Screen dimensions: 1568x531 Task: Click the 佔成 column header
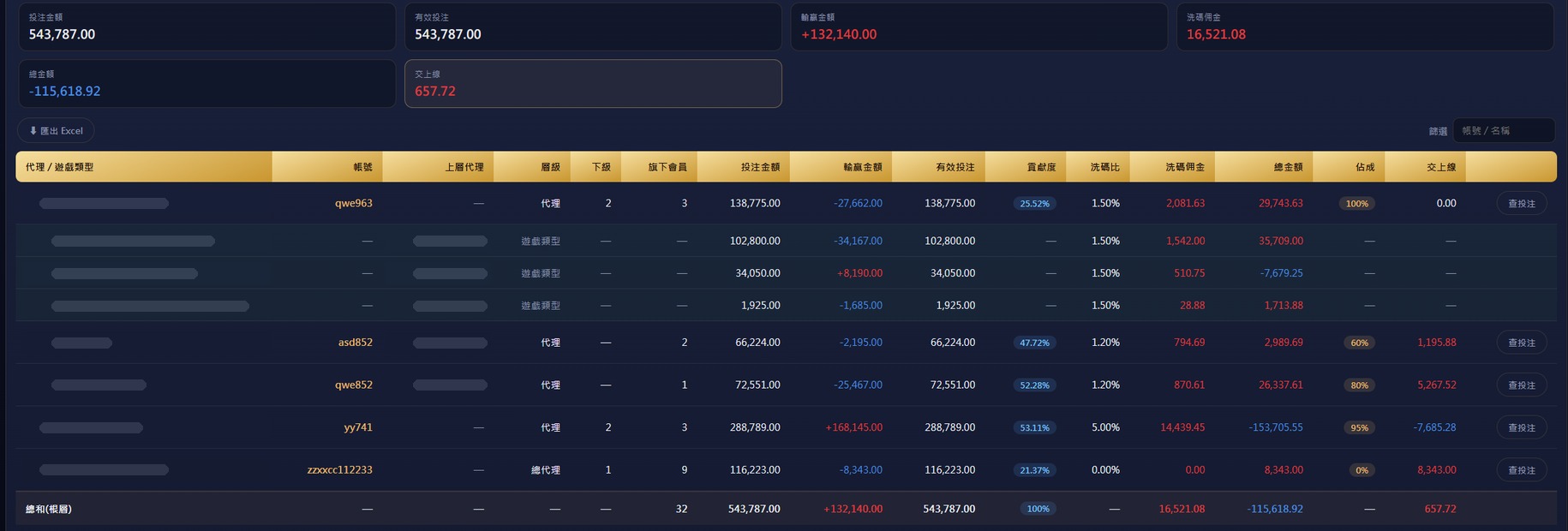point(1348,167)
